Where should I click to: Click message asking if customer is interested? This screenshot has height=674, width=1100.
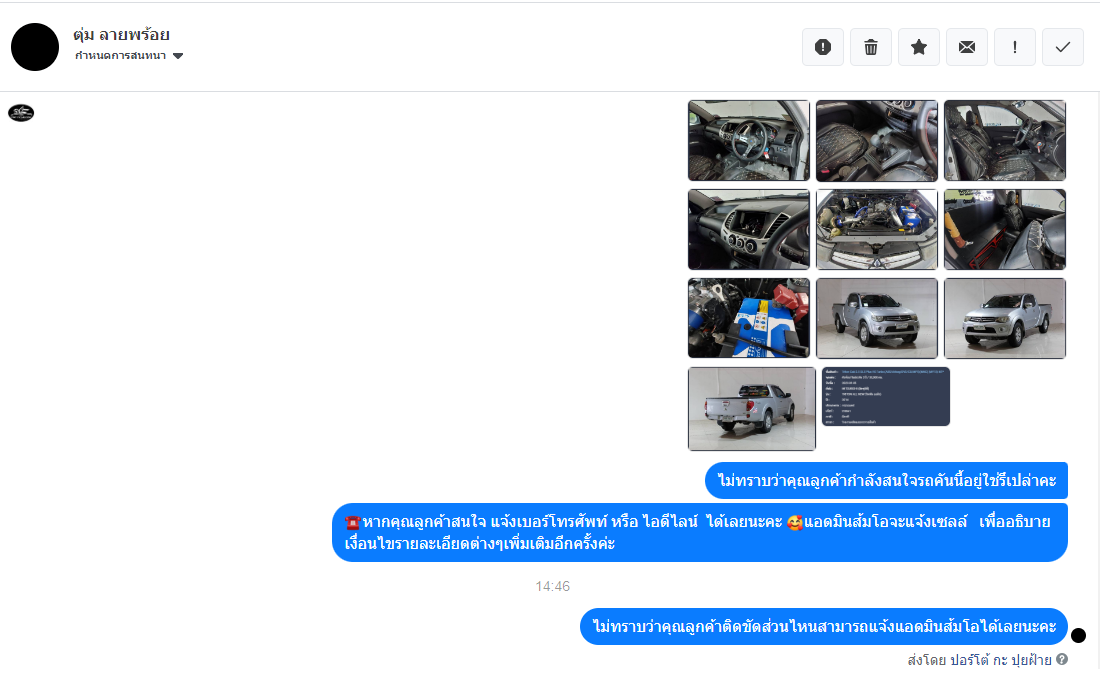click(x=886, y=480)
